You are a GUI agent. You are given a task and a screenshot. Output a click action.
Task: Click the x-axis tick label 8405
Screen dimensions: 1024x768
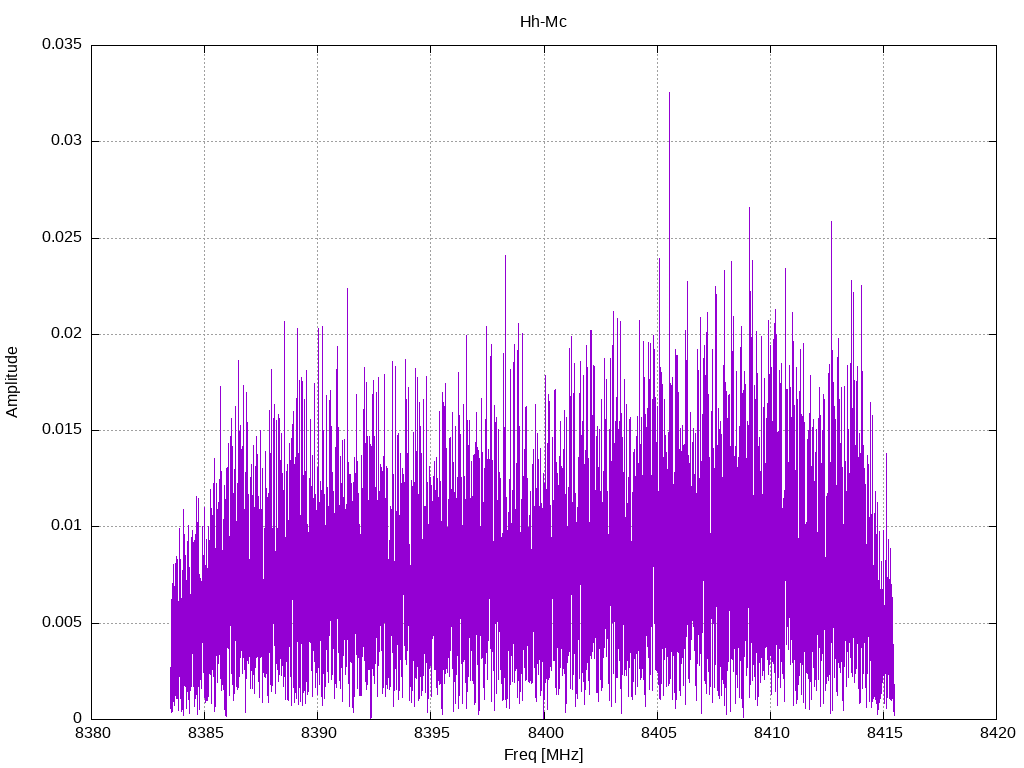point(658,733)
